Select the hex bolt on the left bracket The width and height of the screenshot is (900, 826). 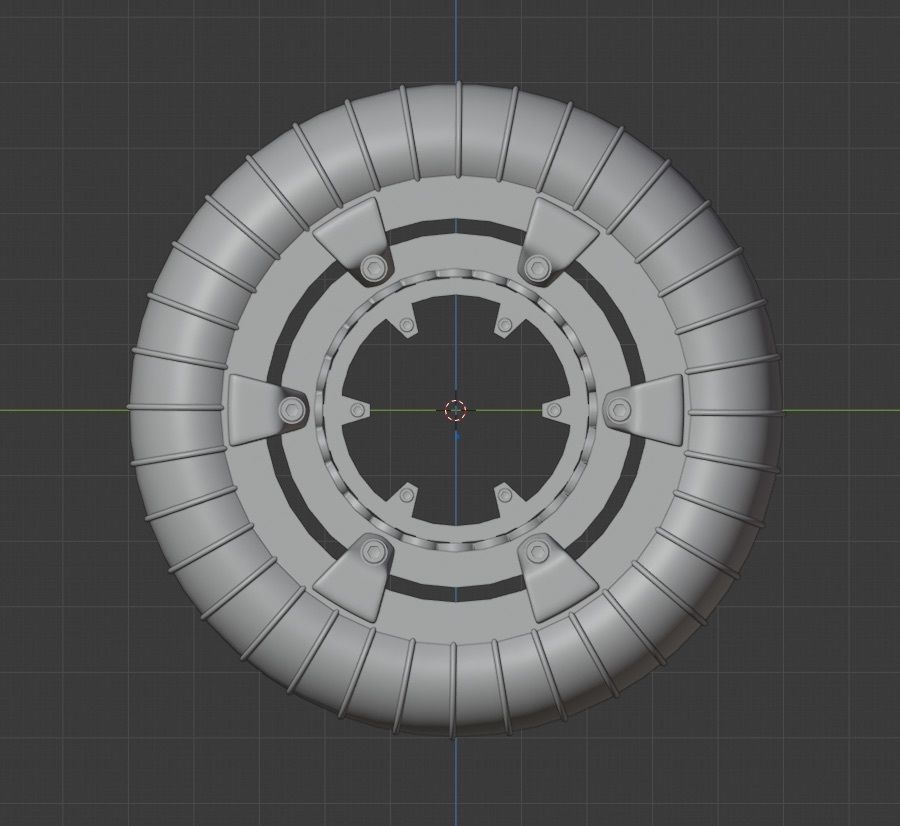pos(290,409)
